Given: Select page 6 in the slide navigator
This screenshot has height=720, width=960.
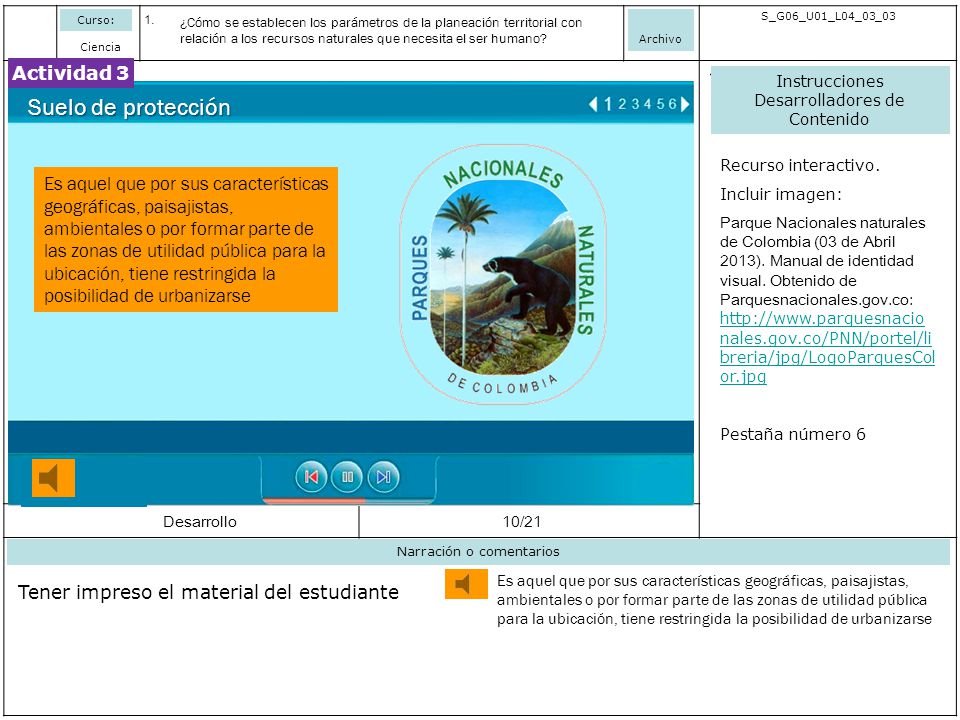Looking at the screenshot, I should (672, 104).
